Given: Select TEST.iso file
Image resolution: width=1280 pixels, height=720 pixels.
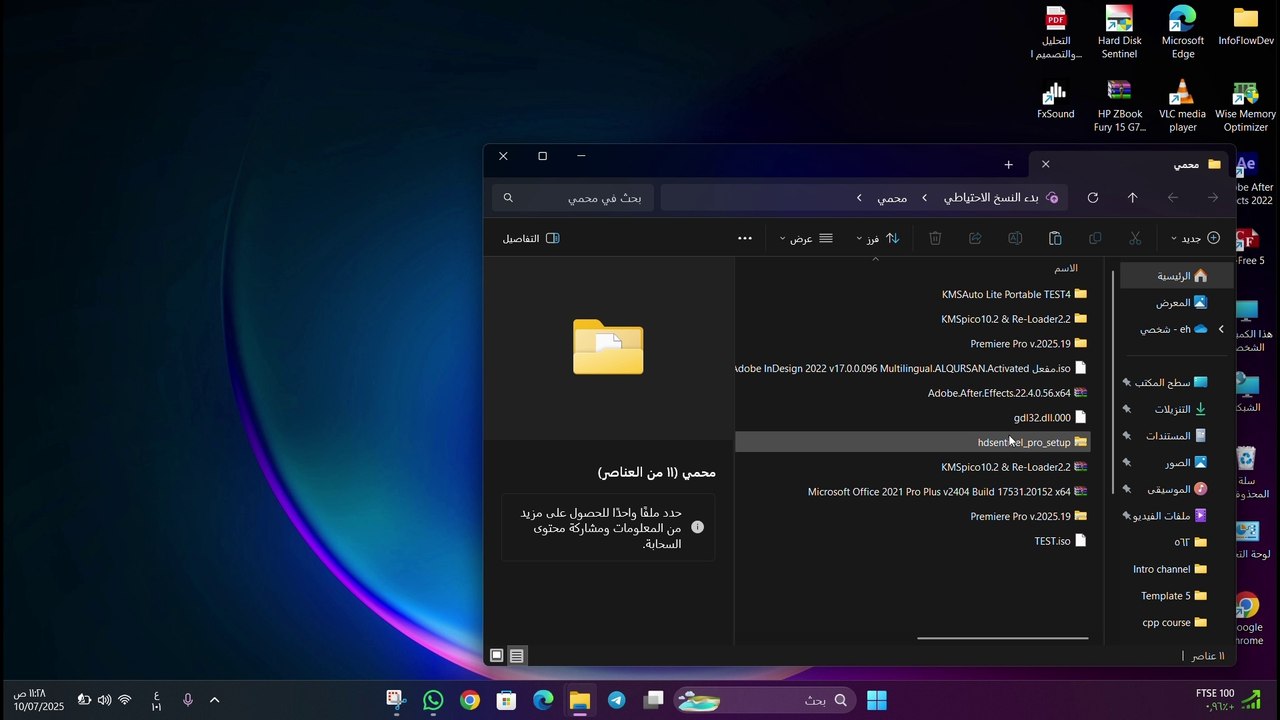Looking at the screenshot, I should coord(1060,541).
